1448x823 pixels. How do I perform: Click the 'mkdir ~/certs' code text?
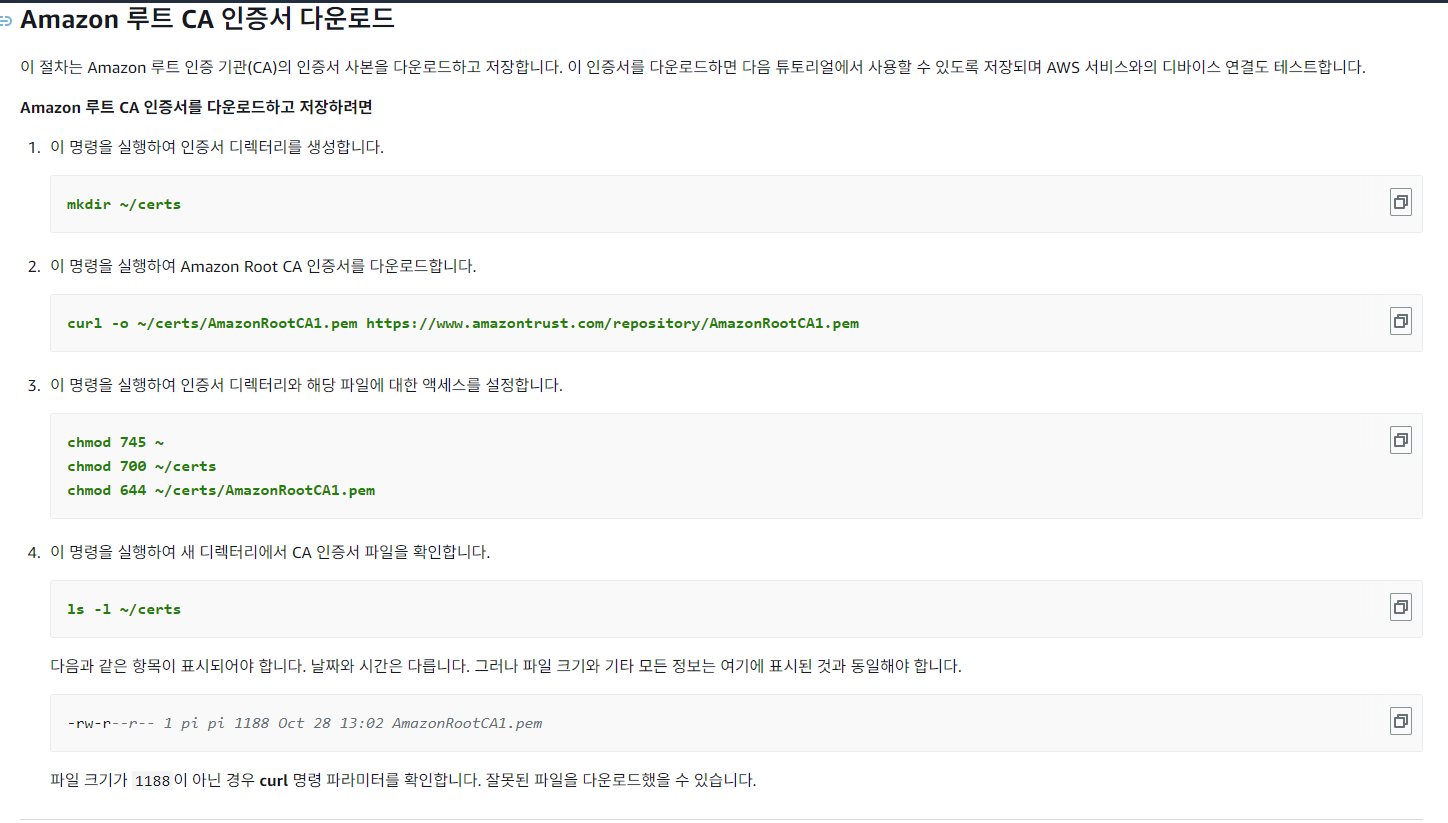[x=124, y=204]
